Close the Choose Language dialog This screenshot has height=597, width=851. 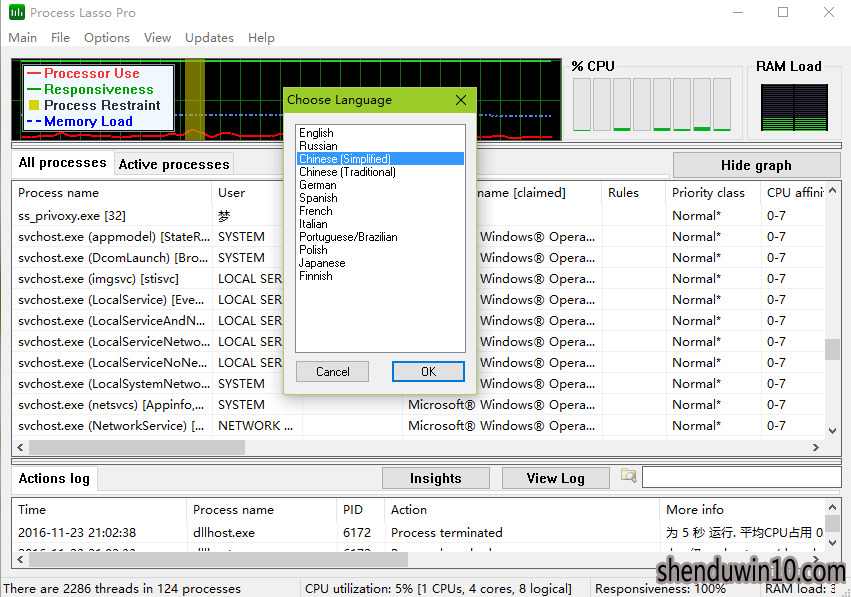tap(461, 100)
